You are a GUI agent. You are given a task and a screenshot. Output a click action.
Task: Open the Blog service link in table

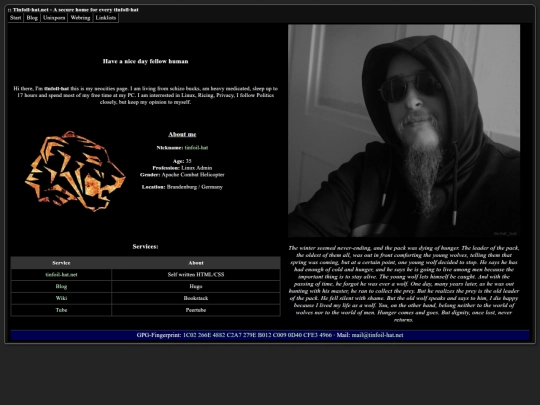(61, 286)
